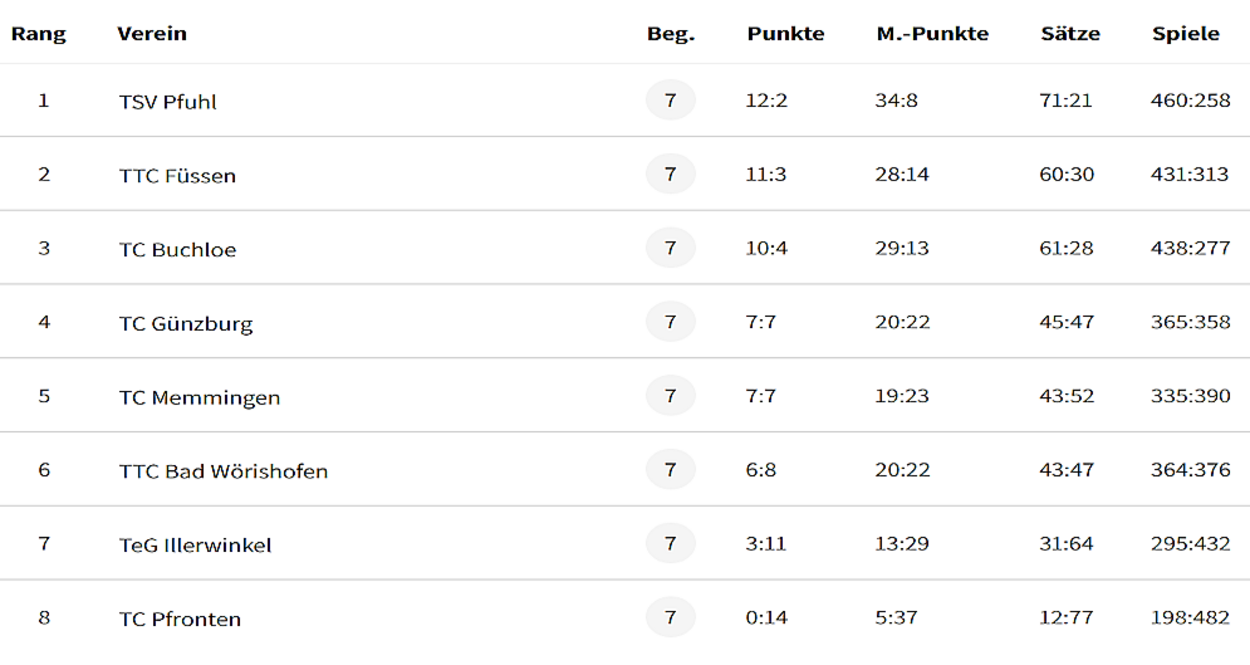
Task: Click the Punkte column header
Action: tap(786, 34)
